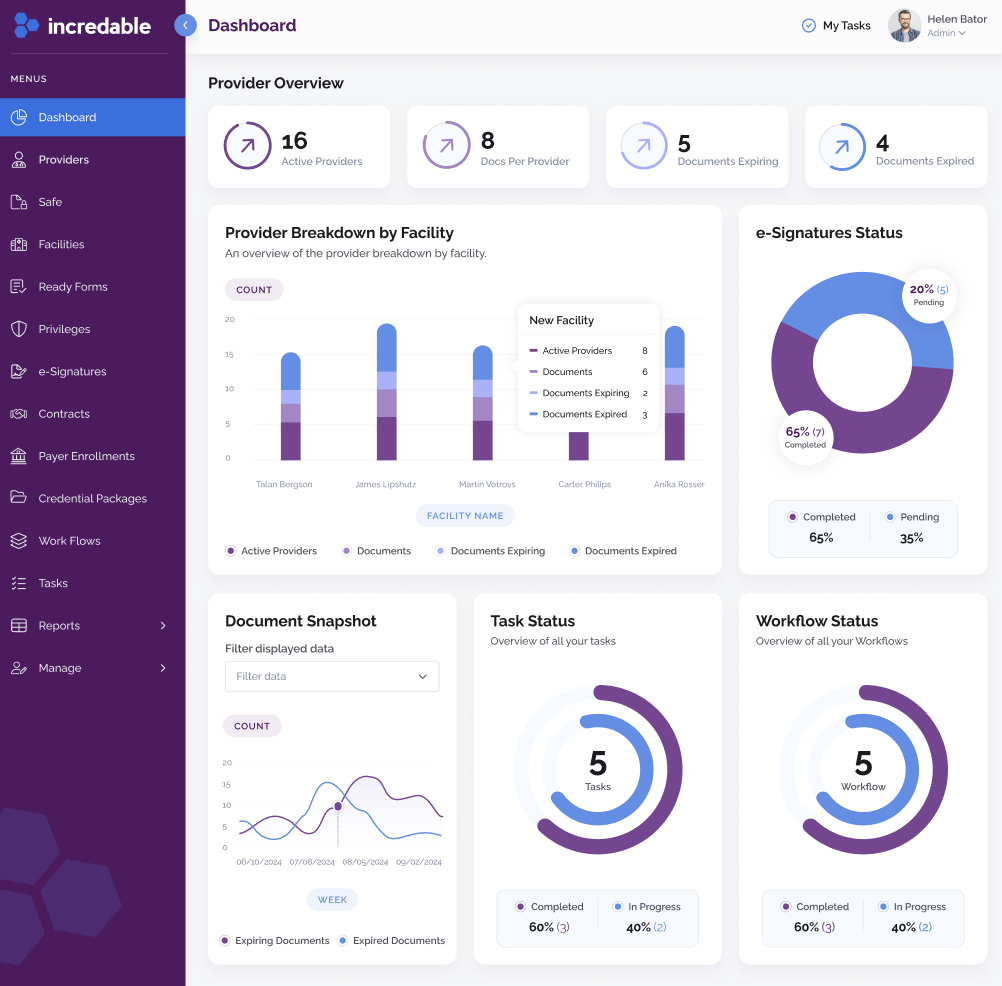This screenshot has height=986, width=1002.
Task: Toggle the Active Providers legend item
Action: pyautogui.click(x=271, y=550)
